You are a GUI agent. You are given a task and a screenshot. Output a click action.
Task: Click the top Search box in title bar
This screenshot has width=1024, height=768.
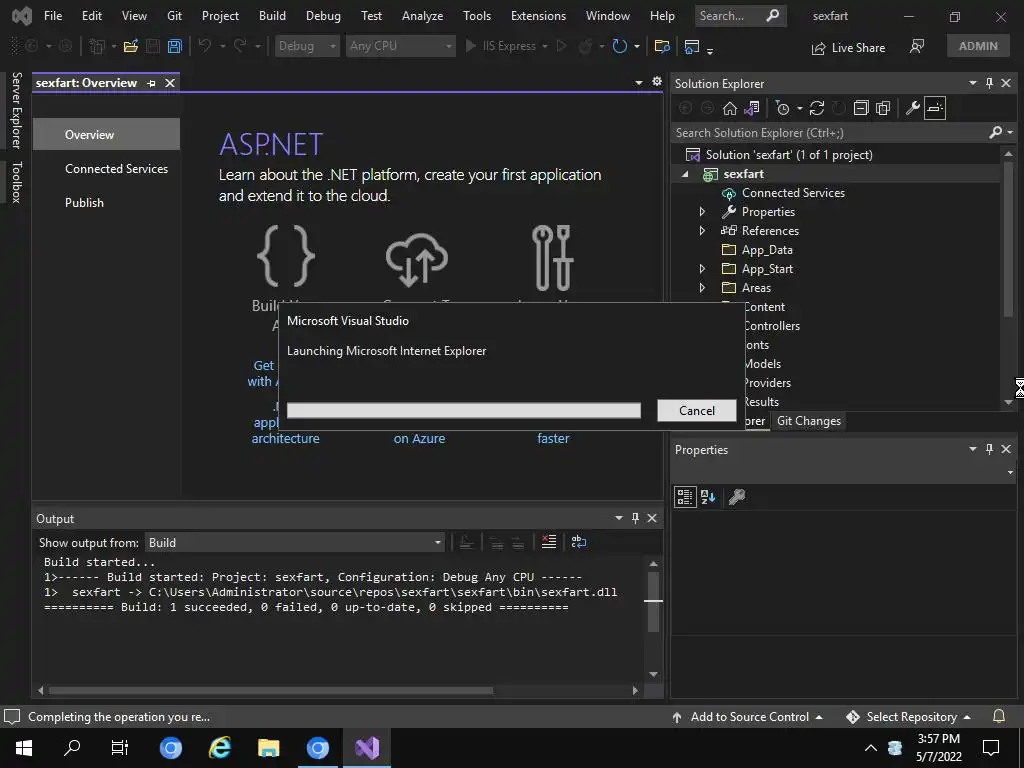pyautogui.click(x=740, y=16)
